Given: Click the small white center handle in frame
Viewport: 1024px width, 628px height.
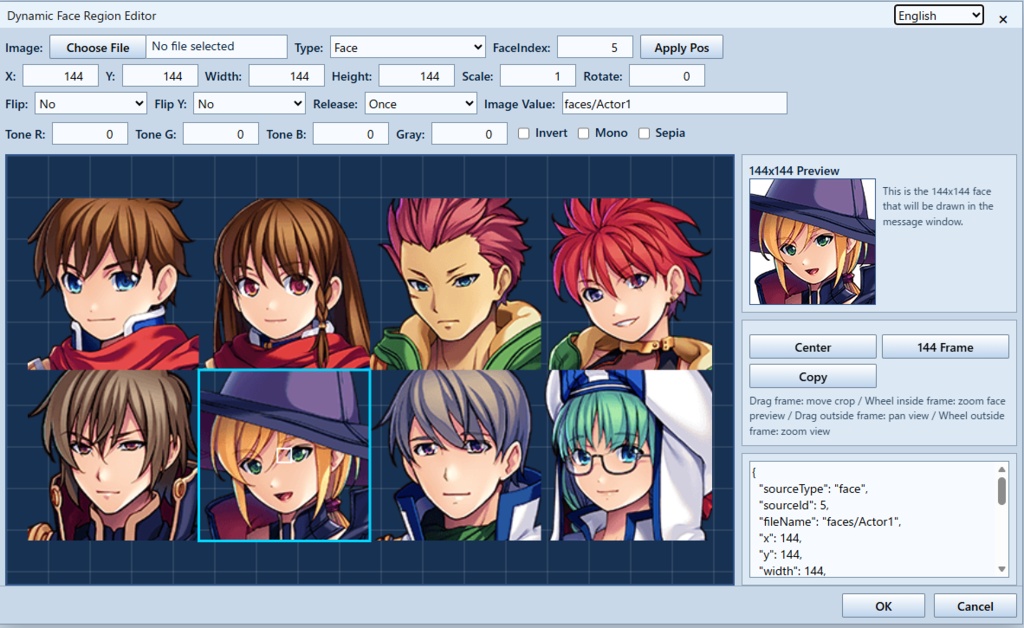Looking at the screenshot, I should coord(284,455).
